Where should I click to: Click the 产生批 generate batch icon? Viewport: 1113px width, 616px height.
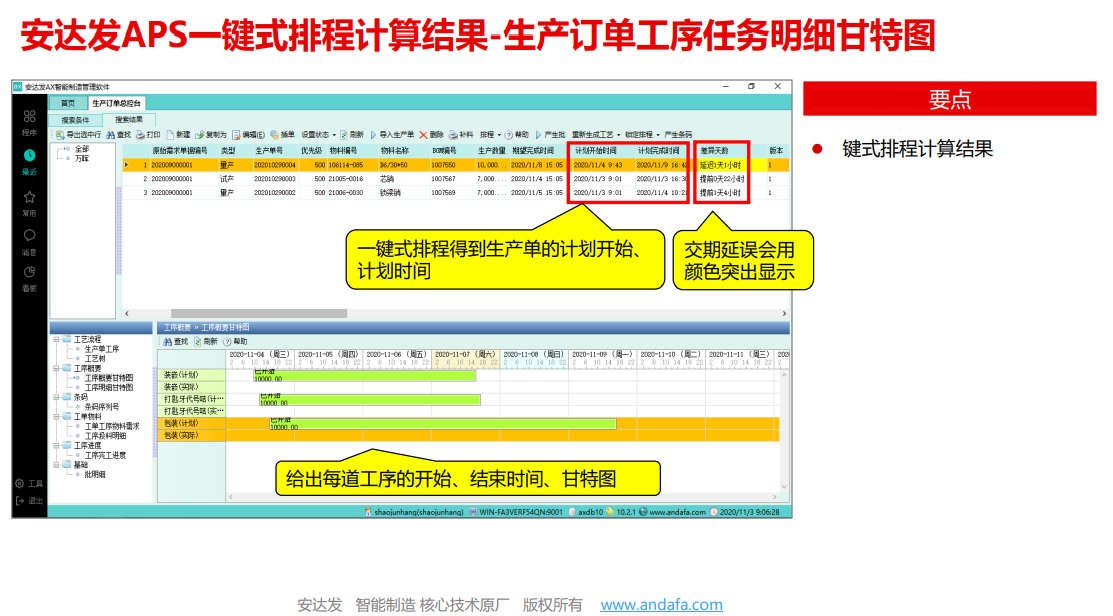click(539, 135)
